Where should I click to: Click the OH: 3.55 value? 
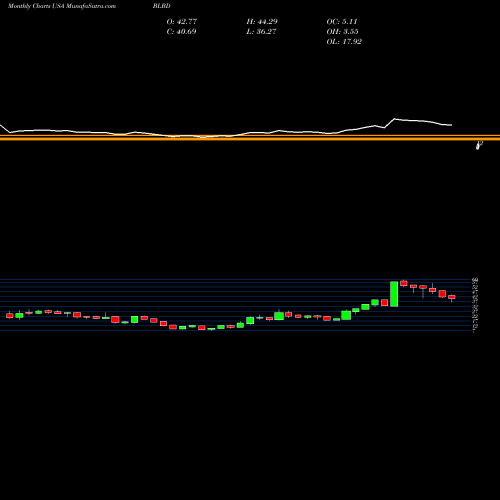click(342, 32)
